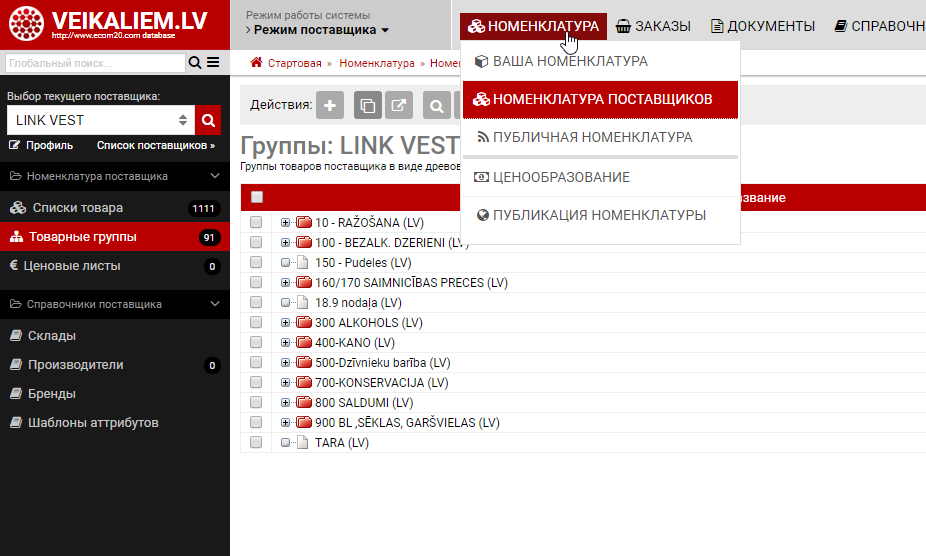Tick the checkbox next to 300 ALKOHOLS
This screenshot has height=556, width=926.
(x=256, y=323)
